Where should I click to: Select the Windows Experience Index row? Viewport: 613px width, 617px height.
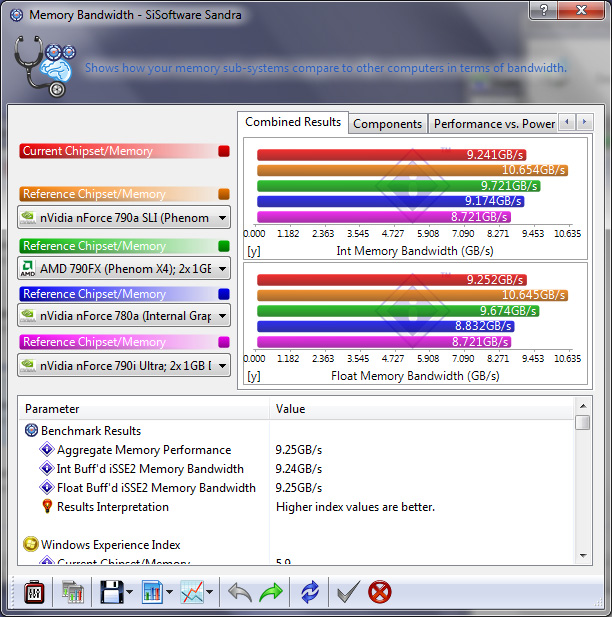(x=296, y=545)
